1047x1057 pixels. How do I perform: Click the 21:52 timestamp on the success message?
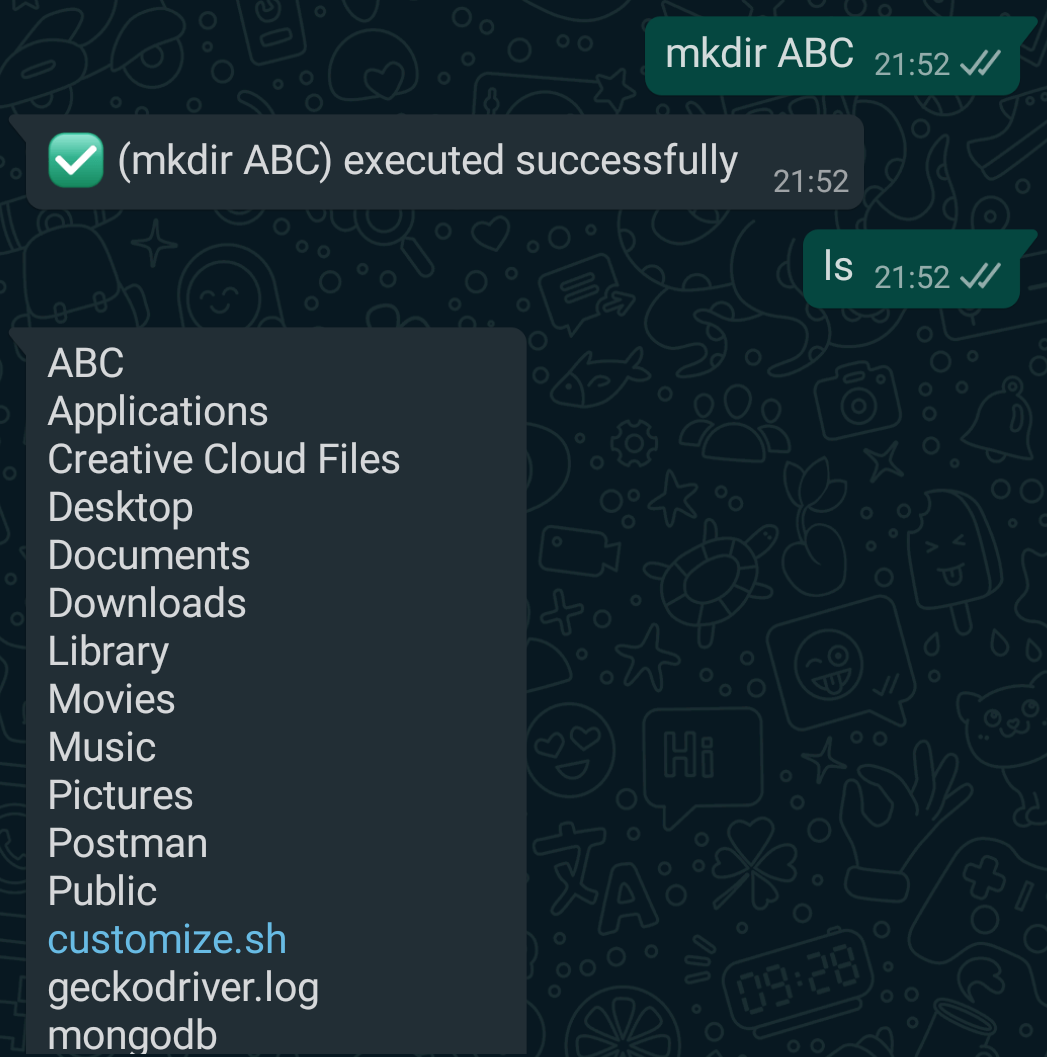click(812, 181)
